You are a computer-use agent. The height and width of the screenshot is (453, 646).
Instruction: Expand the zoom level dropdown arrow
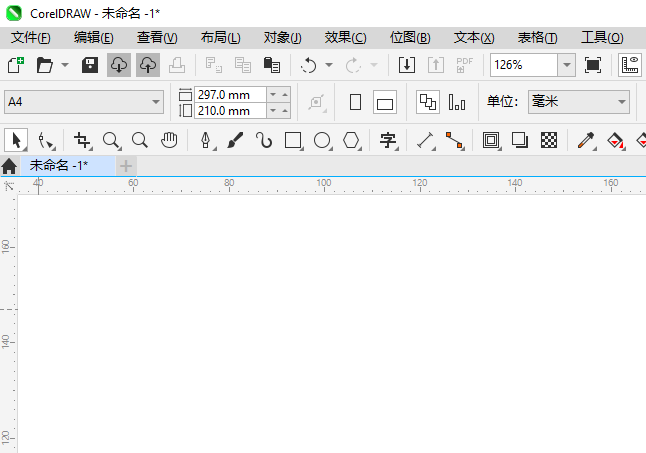(x=567, y=65)
